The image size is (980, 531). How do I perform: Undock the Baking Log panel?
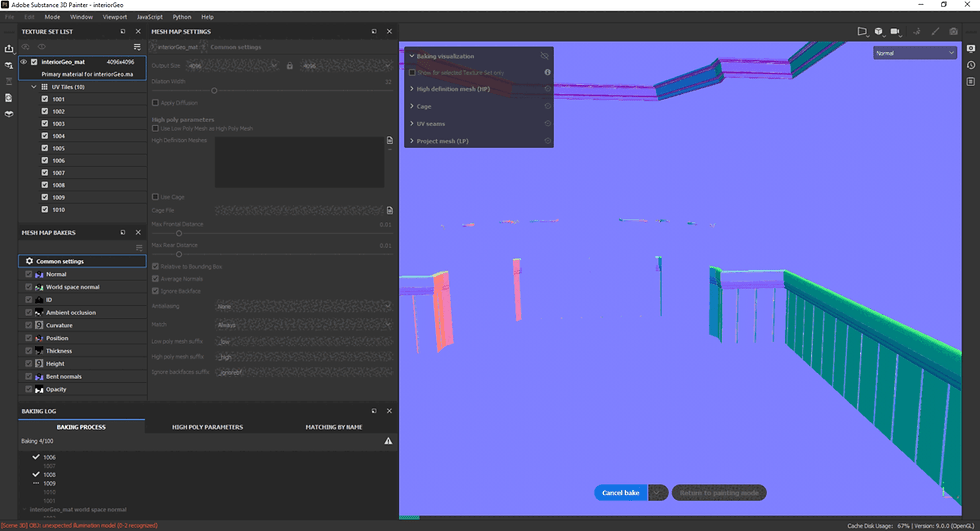pos(374,411)
